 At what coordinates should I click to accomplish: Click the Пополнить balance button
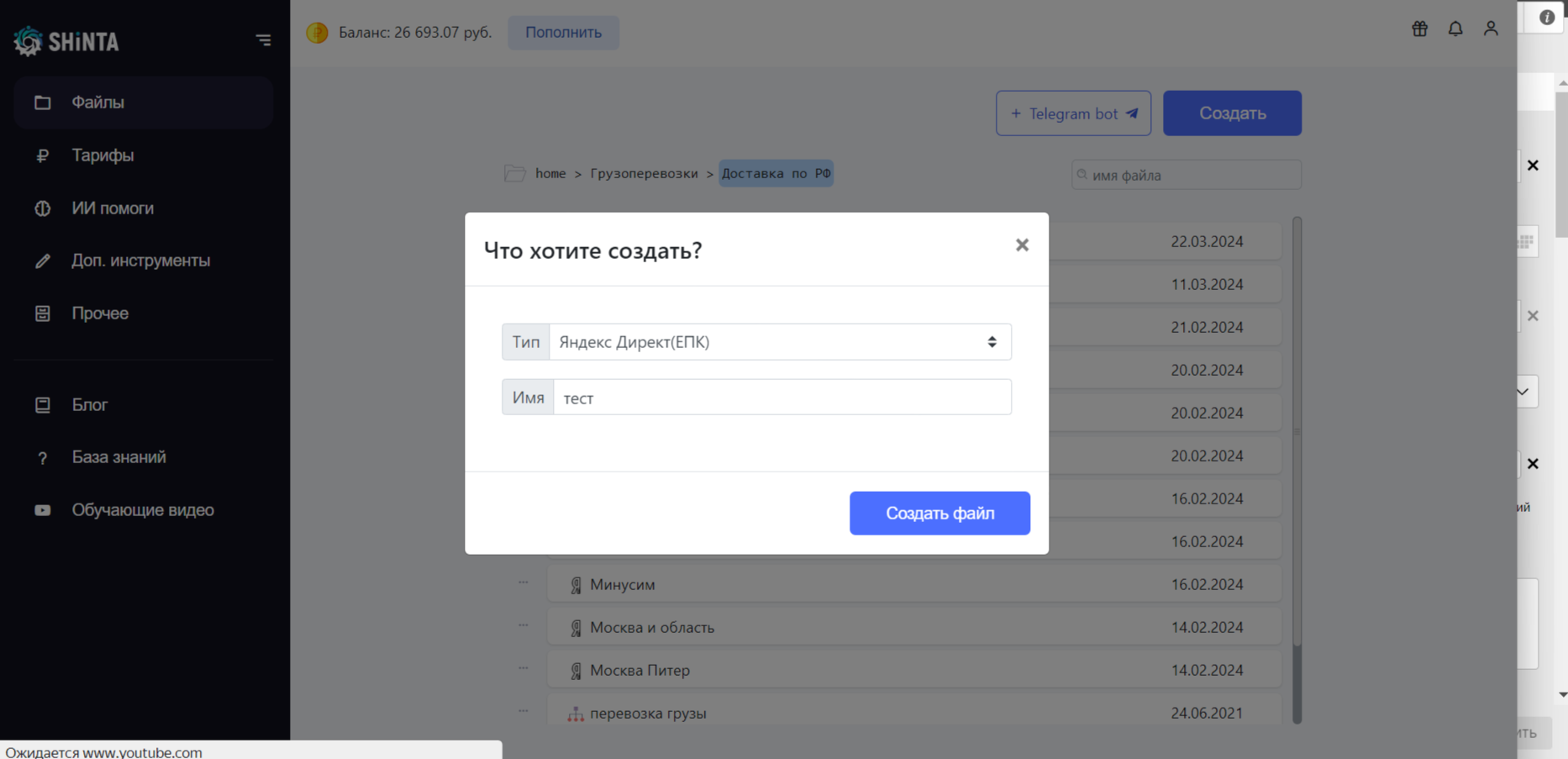pyautogui.click(x=563, y=33)
